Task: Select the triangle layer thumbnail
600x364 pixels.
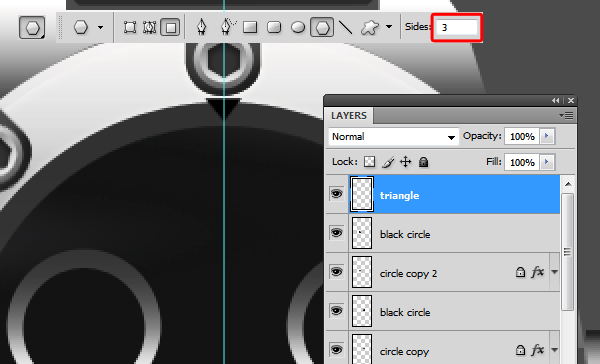Action: point(362,194)
